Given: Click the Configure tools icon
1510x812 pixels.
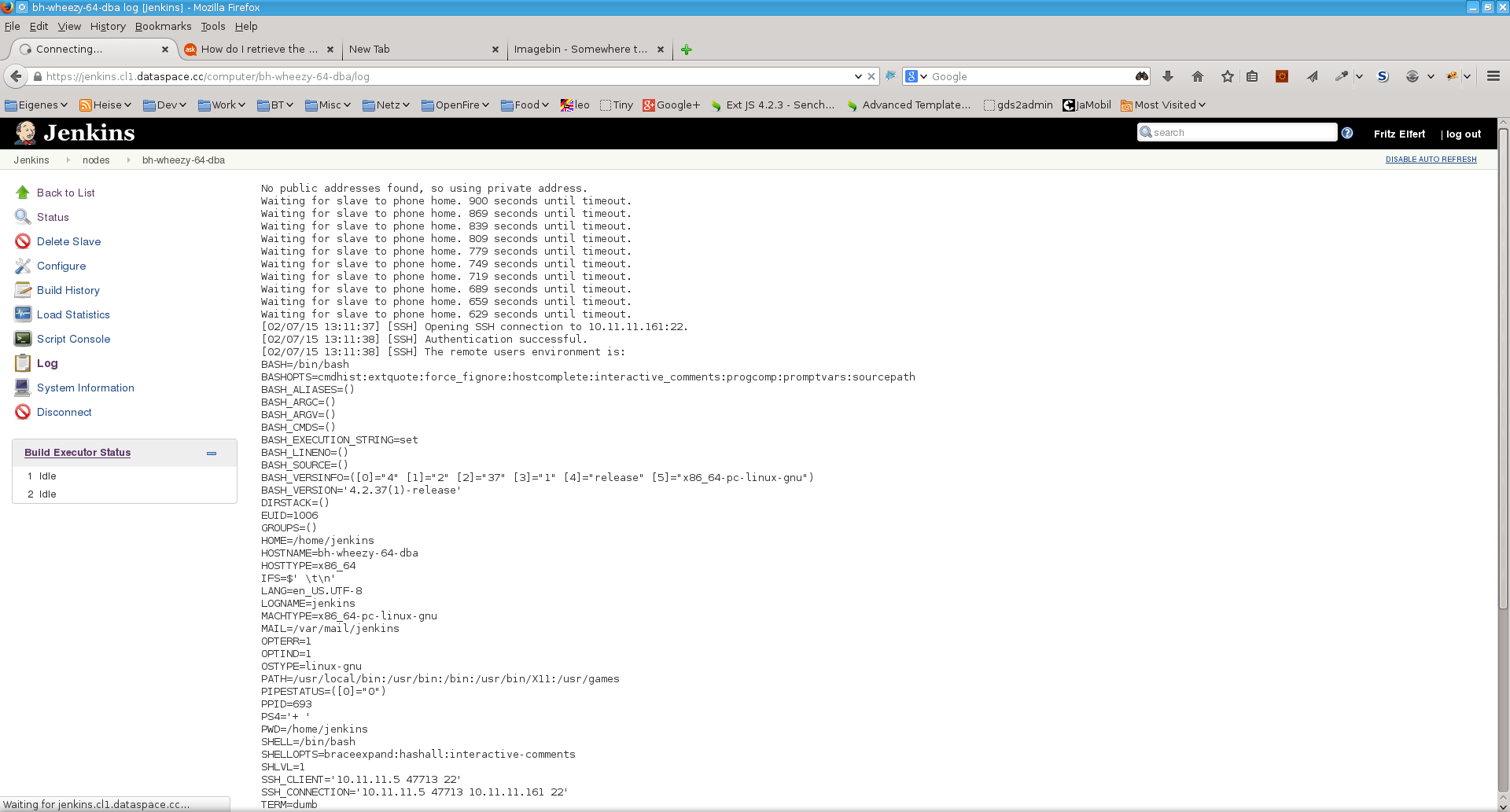Looking at the screenshot, I should tap(23, 266).
